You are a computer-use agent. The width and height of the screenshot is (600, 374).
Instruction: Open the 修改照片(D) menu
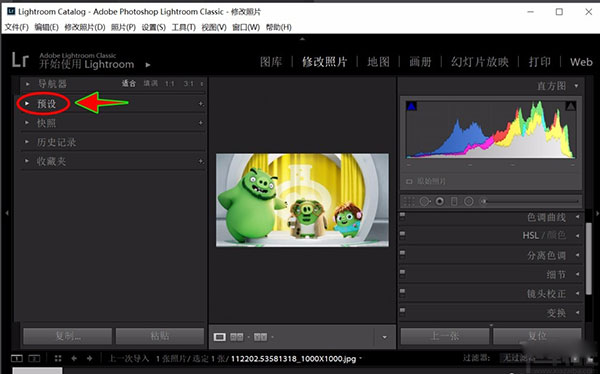click(x=85, y=27)
